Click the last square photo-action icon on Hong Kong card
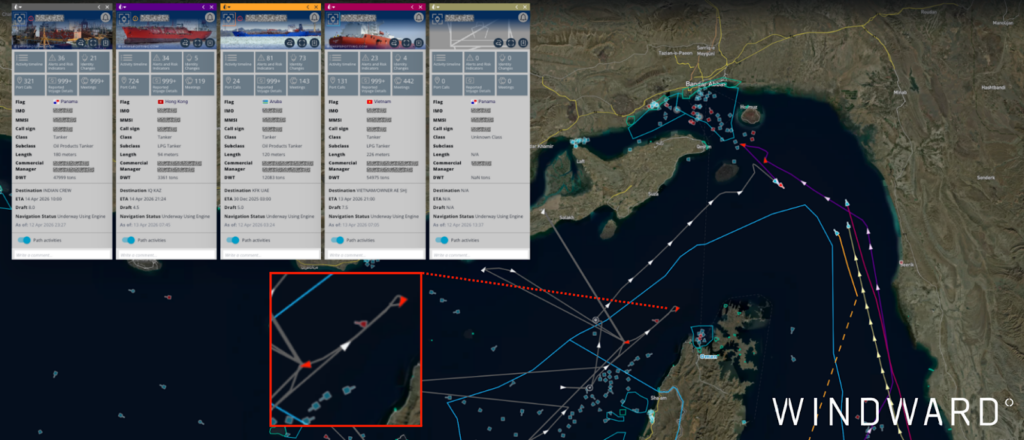This screenshot has height=440, width=1024. pos(210,42)
